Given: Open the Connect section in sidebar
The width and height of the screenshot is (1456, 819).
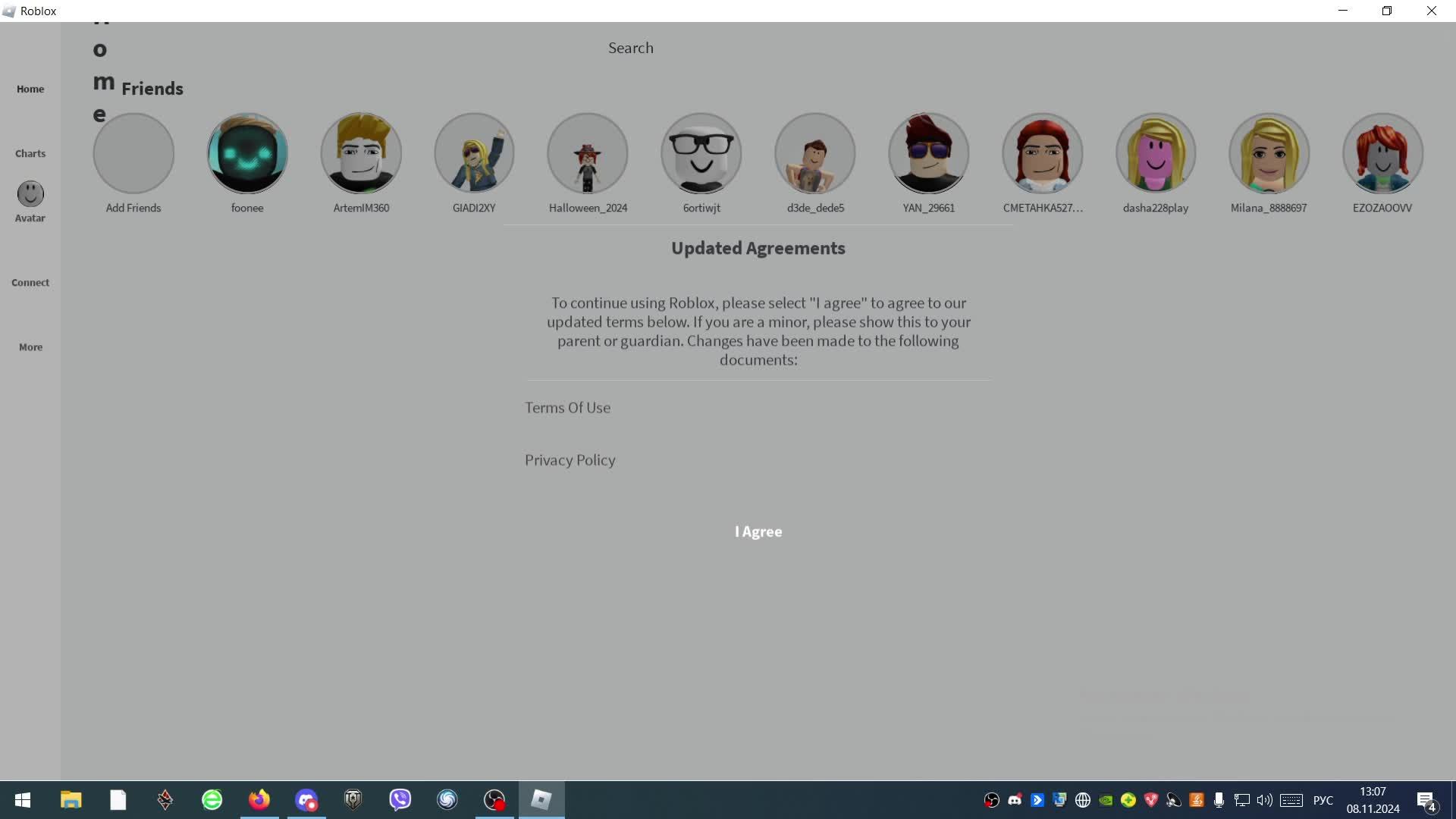Looking at the screenshot, I should [30, 282].
